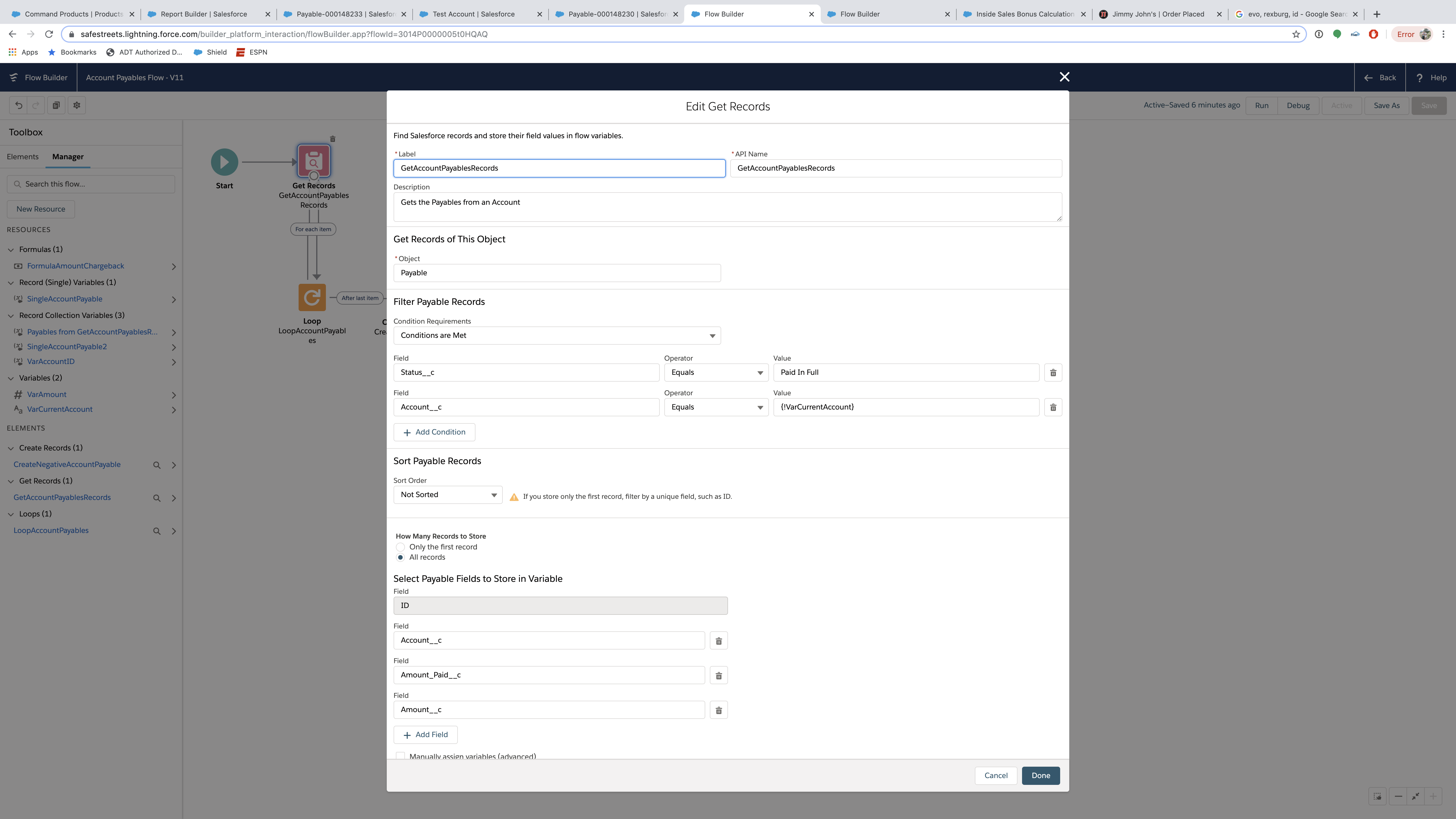
Task: Select Only the first record option
Action: [400, 547]
